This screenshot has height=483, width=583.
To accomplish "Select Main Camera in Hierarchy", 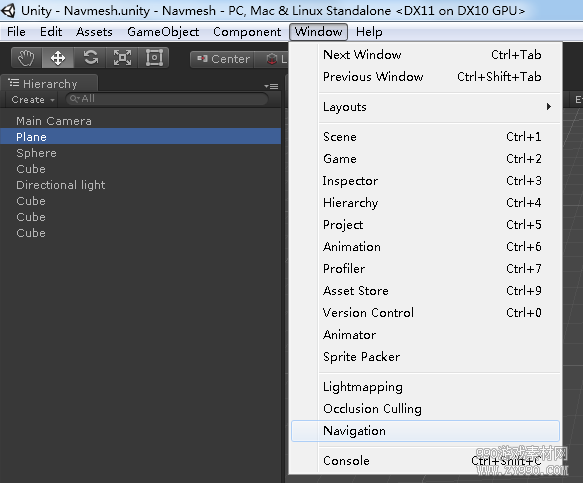I will [141, 121].
